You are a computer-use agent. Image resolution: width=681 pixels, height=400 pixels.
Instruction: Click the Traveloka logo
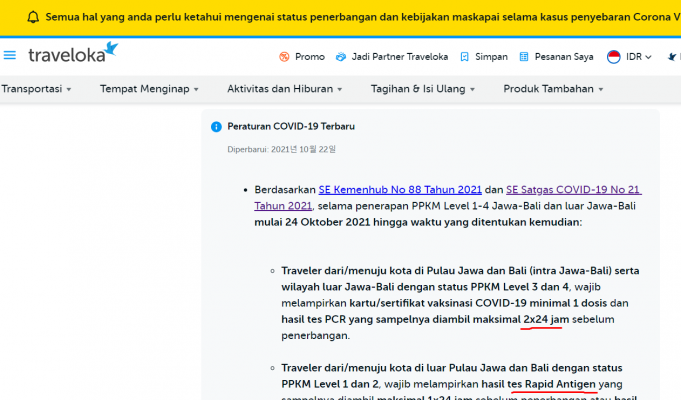point(73,55)
